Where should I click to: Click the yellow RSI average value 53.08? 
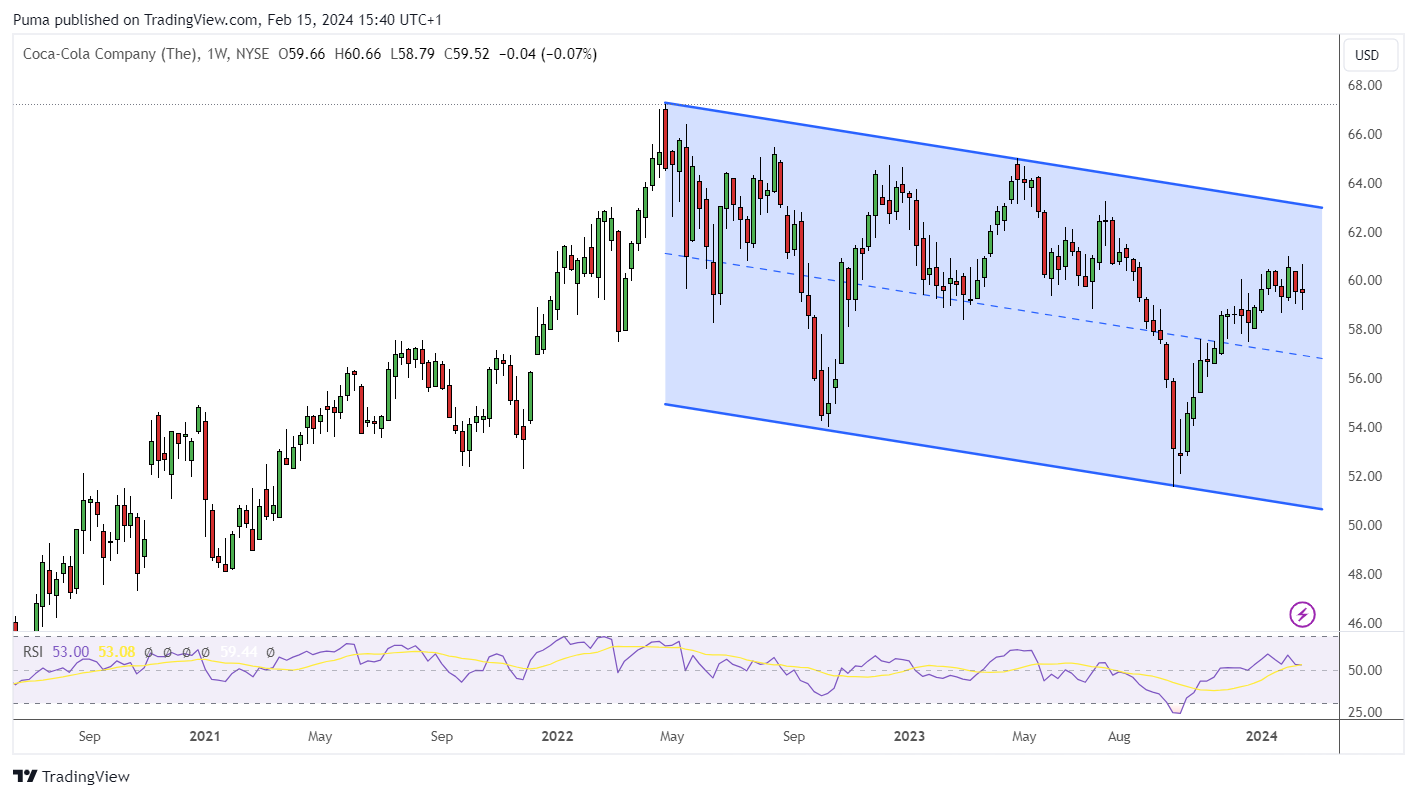(116, 652)
